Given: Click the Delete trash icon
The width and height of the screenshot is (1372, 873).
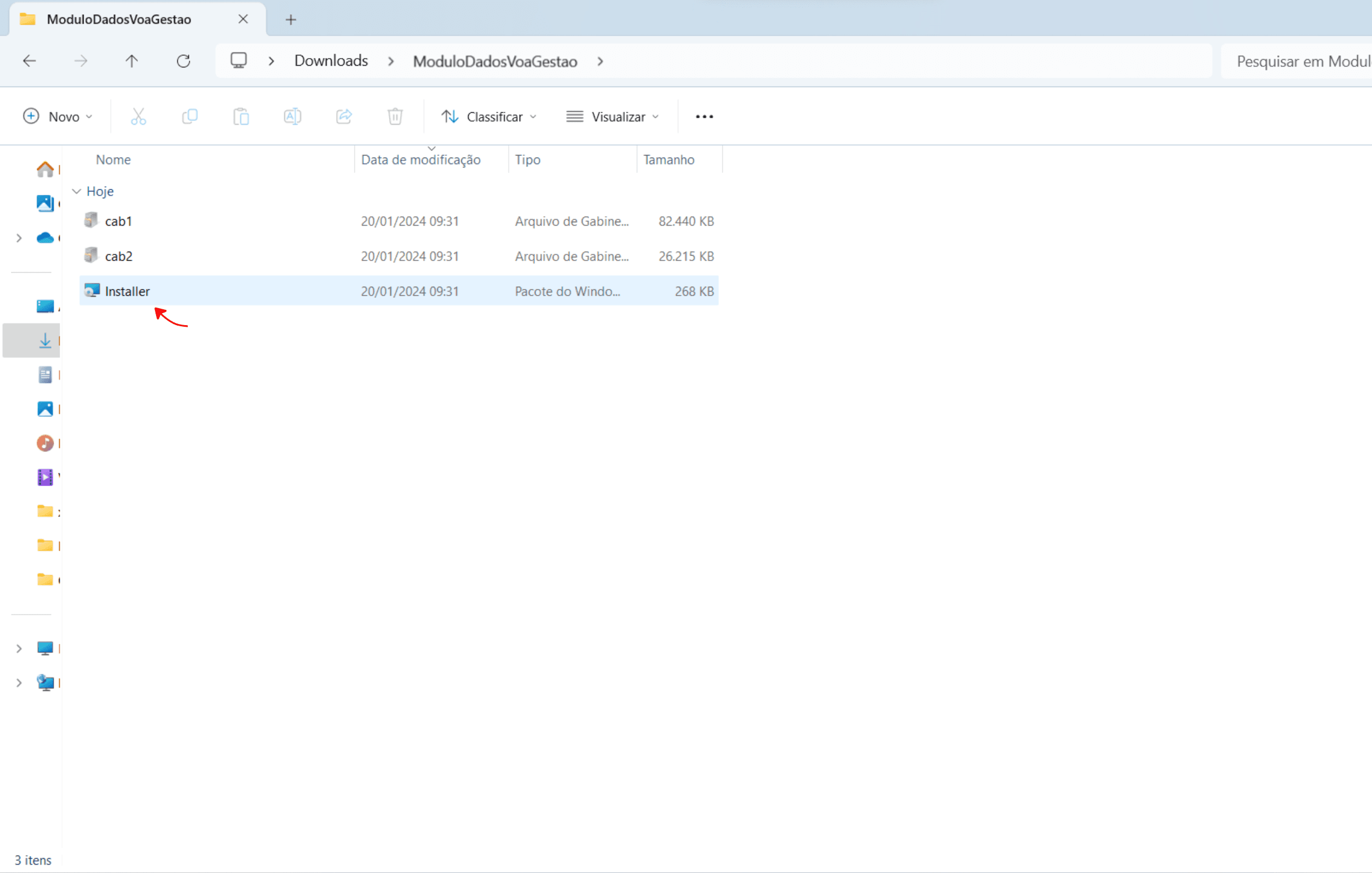Looking at the screenshot, I should 395,117.
